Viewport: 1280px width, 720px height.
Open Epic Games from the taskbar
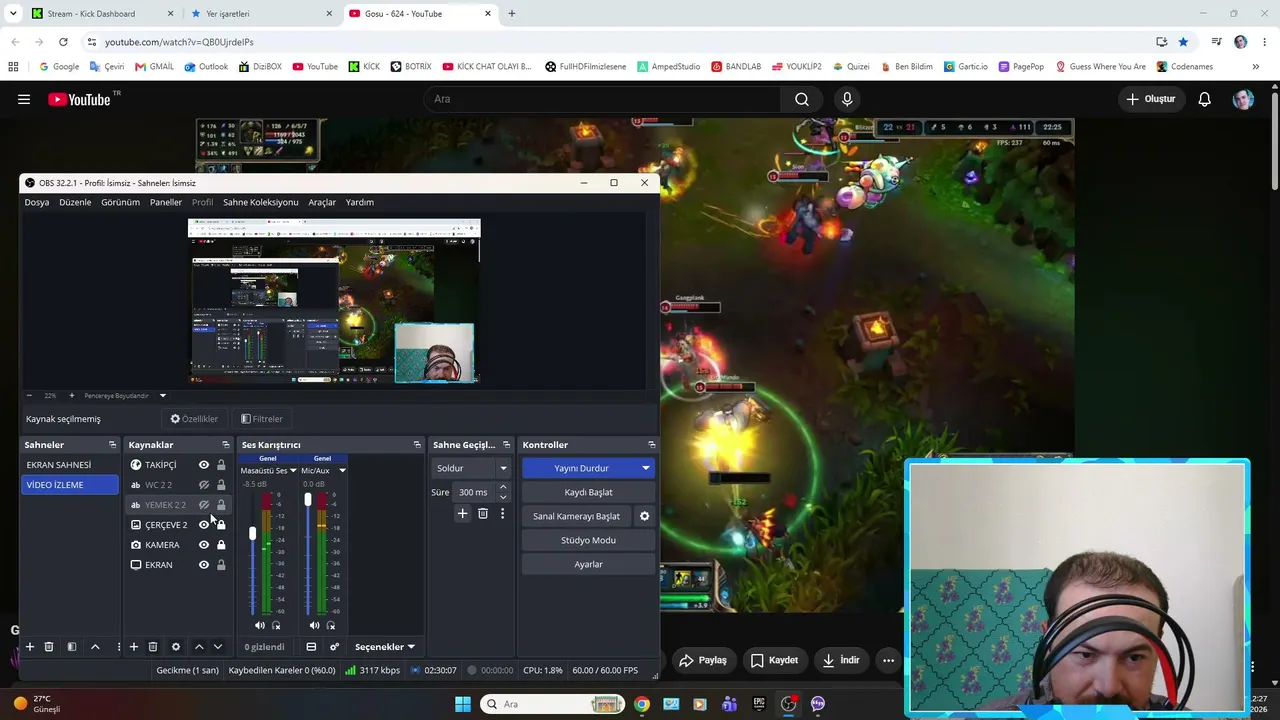(759, 704)
